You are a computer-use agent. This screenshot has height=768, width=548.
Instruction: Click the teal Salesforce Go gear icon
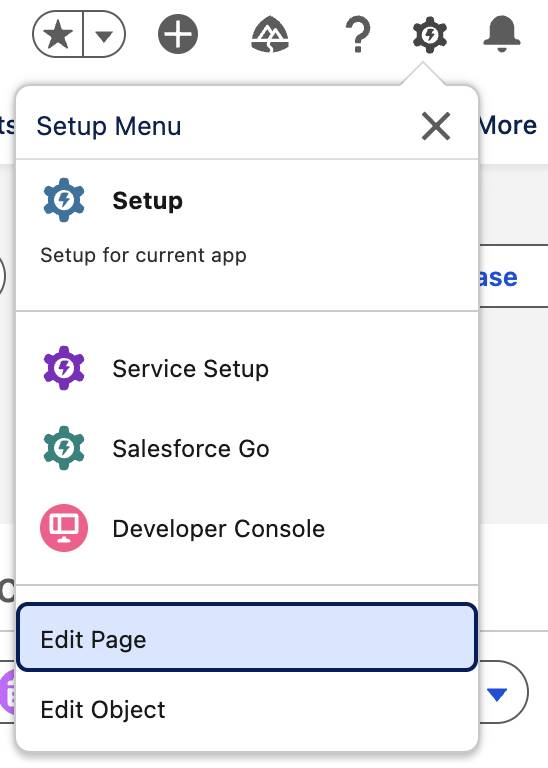64,448
